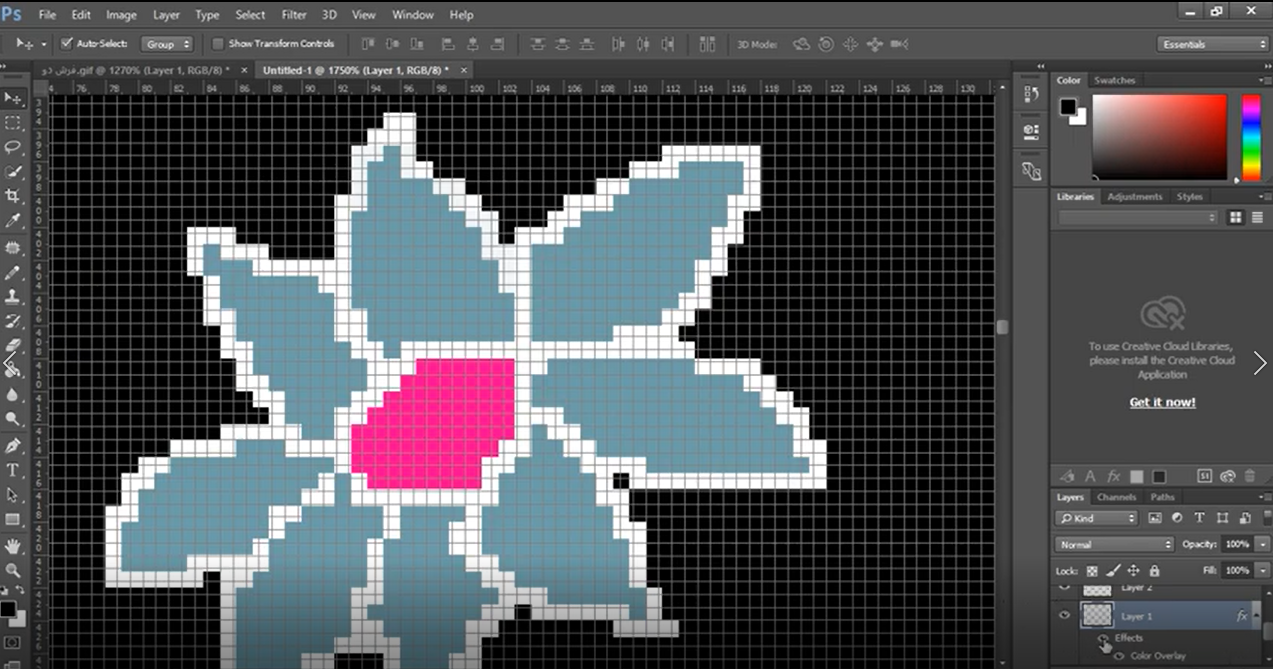Open the Libraries selection dropdown

click(x=1138, y=217)
